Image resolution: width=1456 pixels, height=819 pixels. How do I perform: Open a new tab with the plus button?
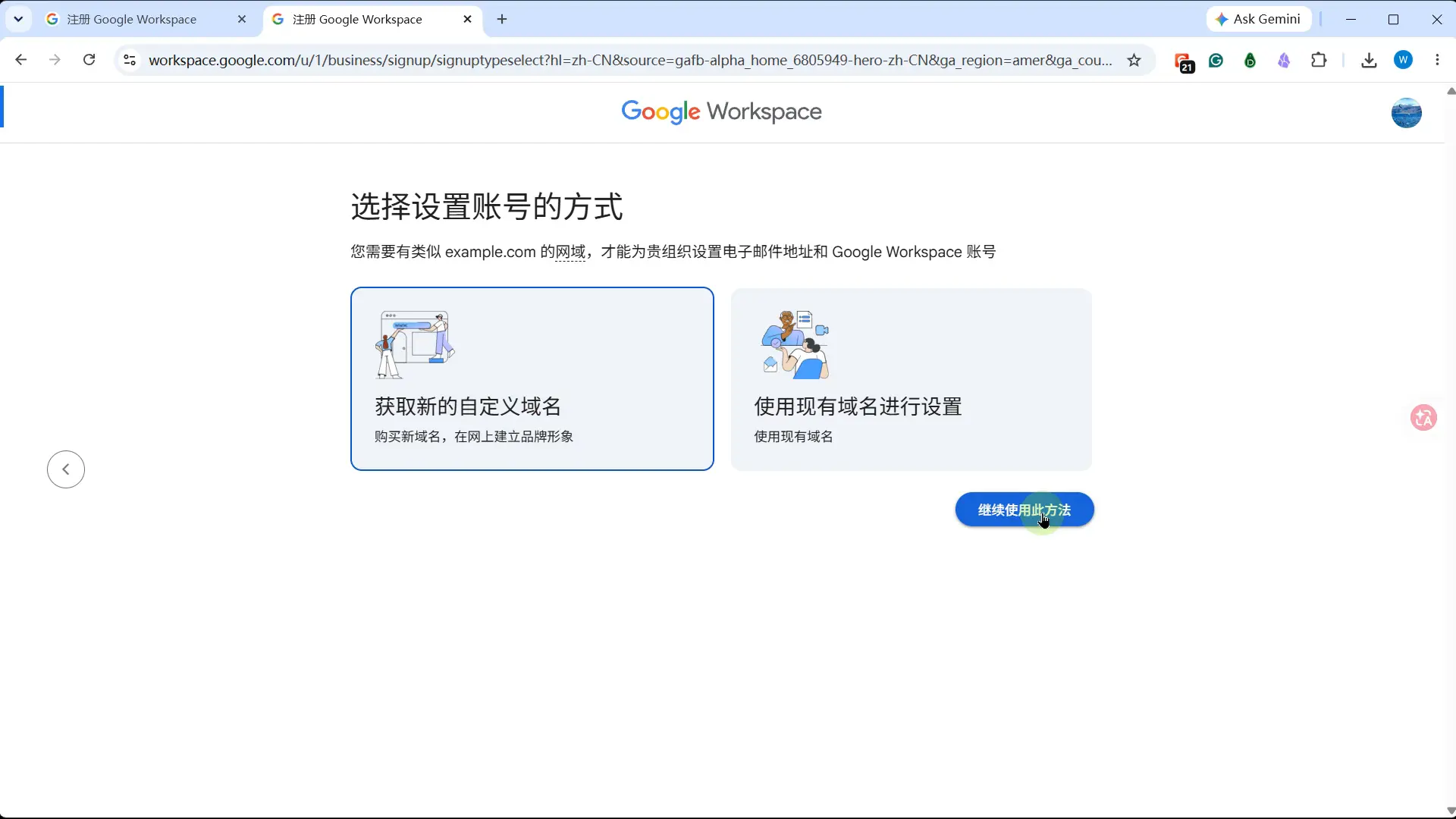click(x=502, y=19)
